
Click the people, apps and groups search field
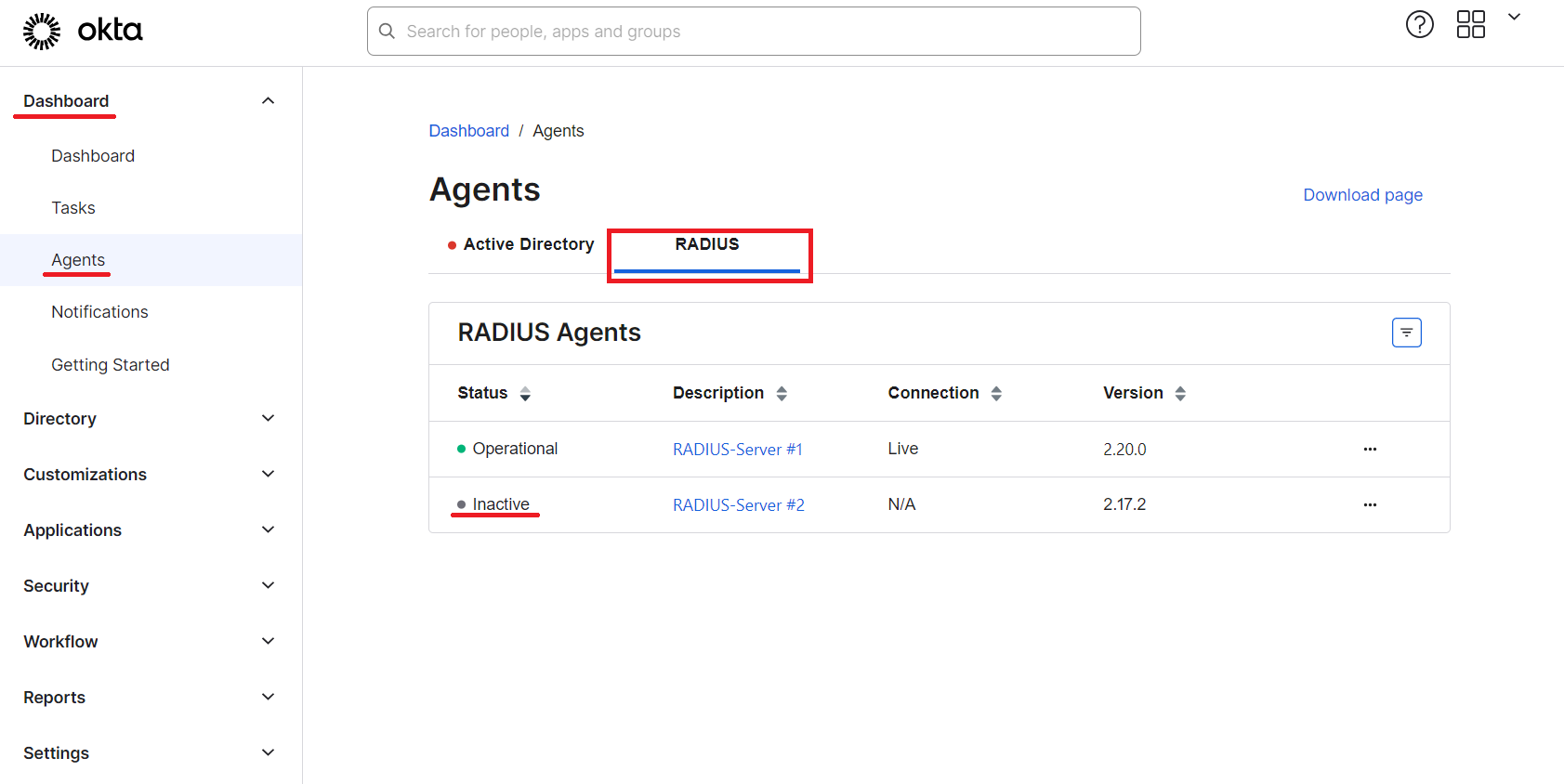click(753, 32)
